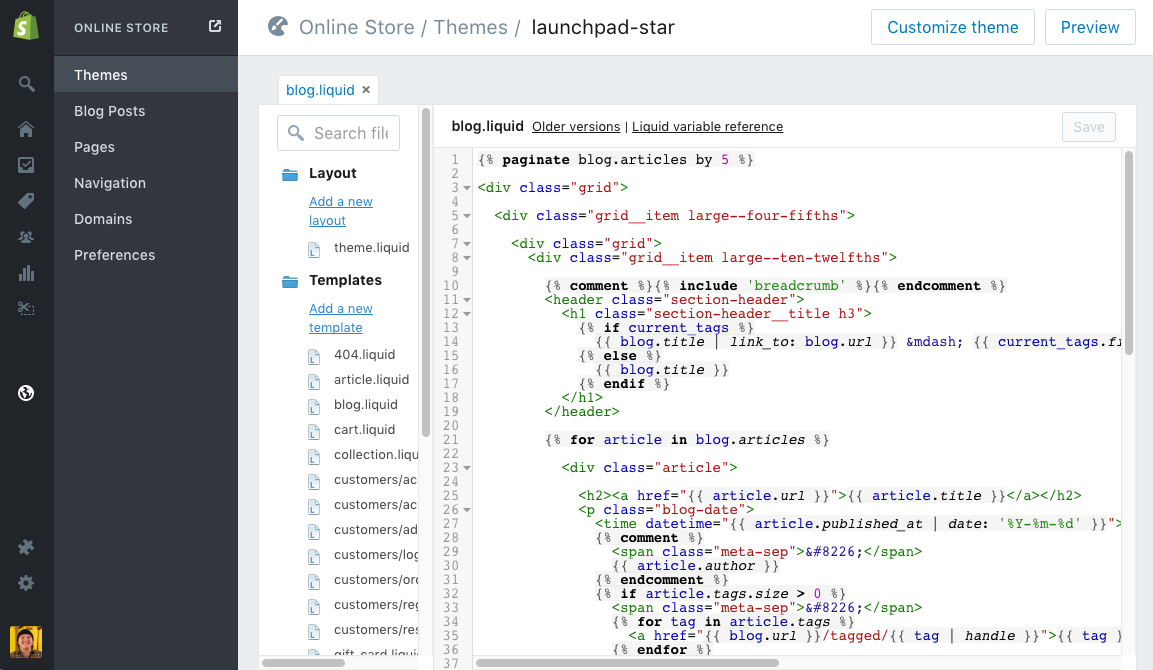The width and height of the screenshot is (1153, 670).
Task: Click the launchpad-star theme title
Action: pos(603,27)
